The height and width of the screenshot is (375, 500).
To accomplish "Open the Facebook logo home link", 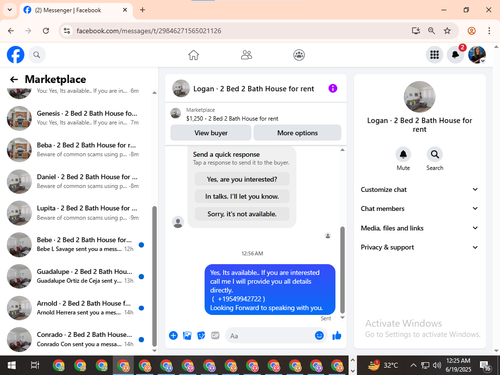I will point(16,55).
